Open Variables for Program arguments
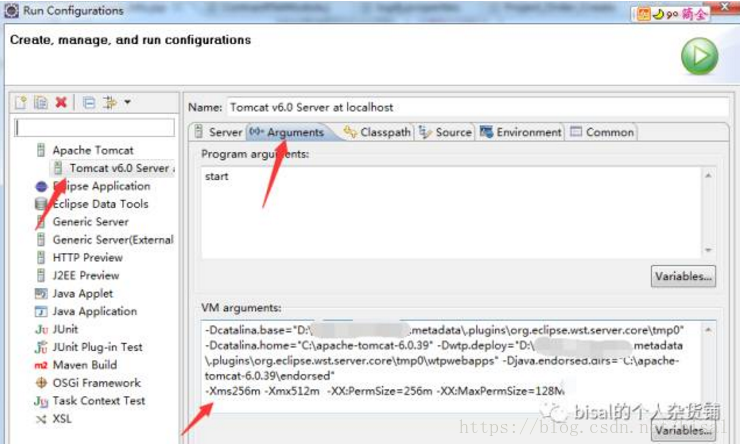 683,276
